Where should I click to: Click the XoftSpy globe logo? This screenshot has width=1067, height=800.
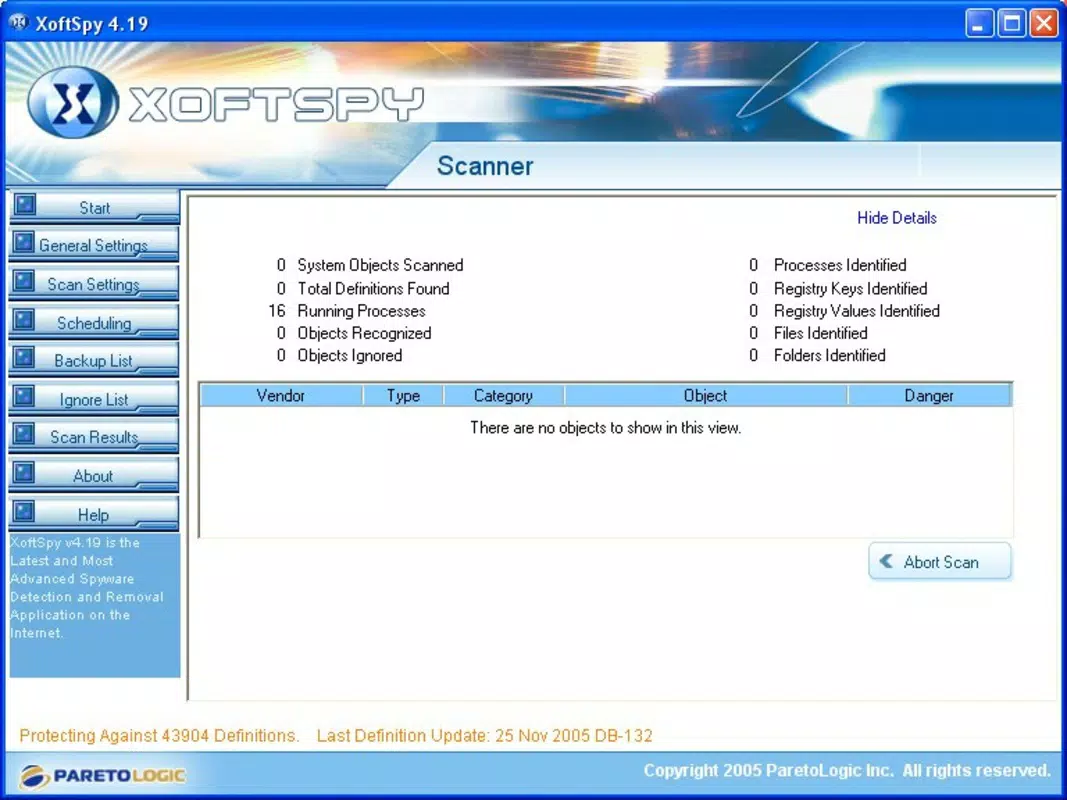point(73,103)
